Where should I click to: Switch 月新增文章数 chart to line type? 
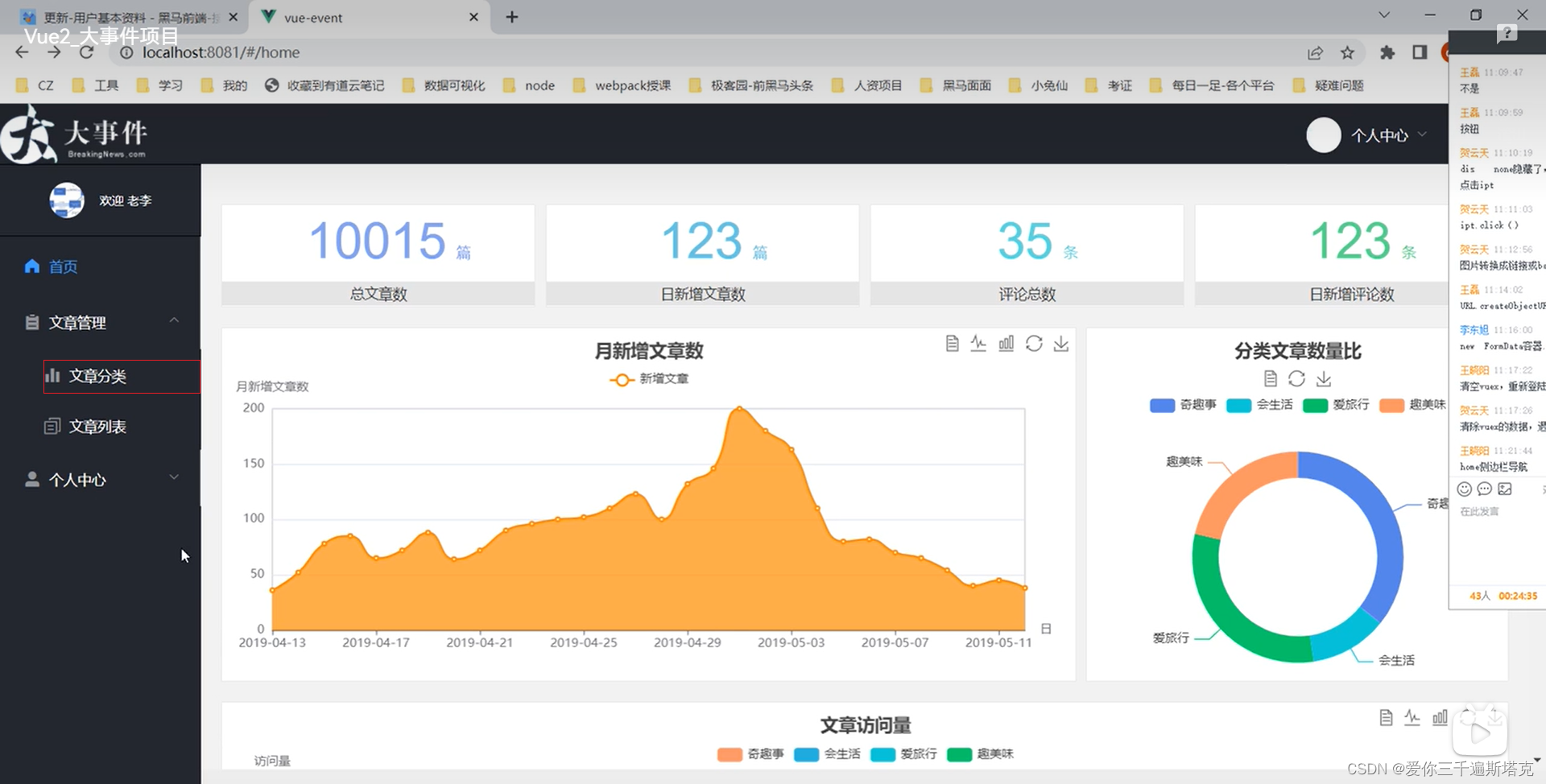pos(978,344)
